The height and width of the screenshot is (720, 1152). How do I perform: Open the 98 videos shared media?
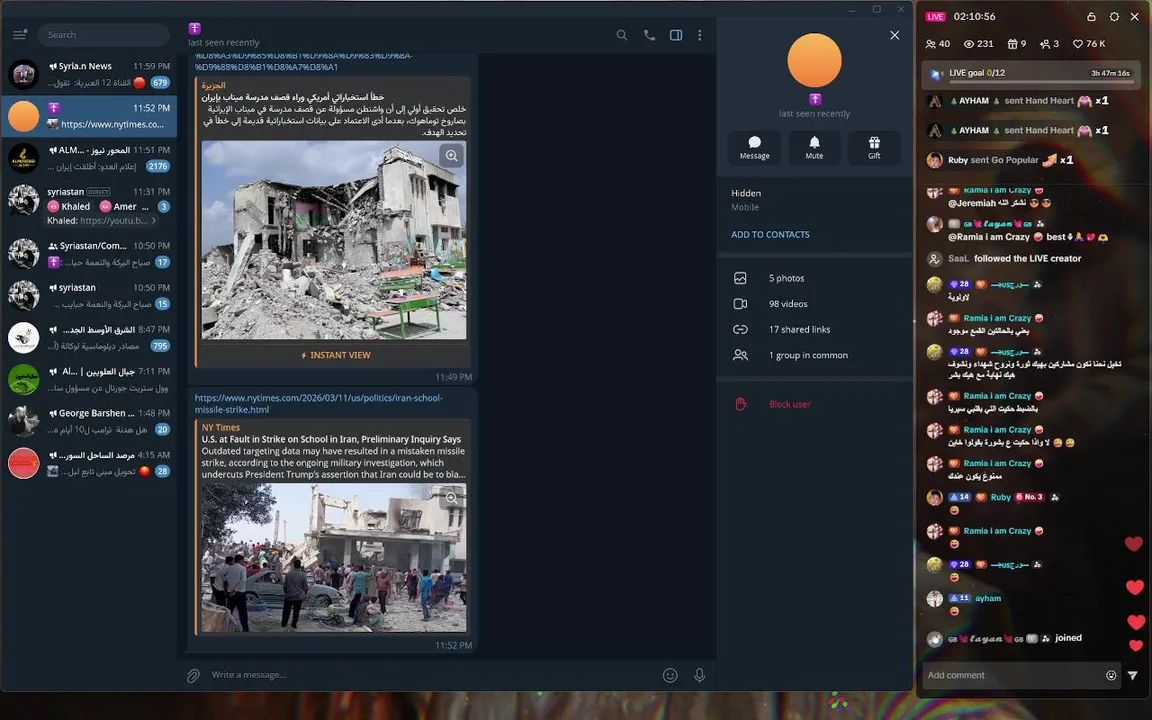814,304
